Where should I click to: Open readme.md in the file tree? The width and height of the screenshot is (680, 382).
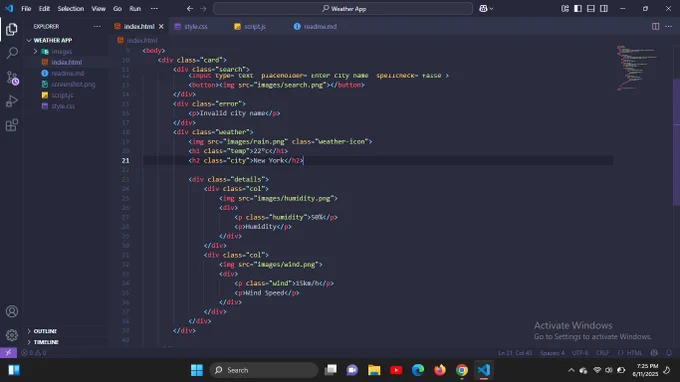[68, 73]
